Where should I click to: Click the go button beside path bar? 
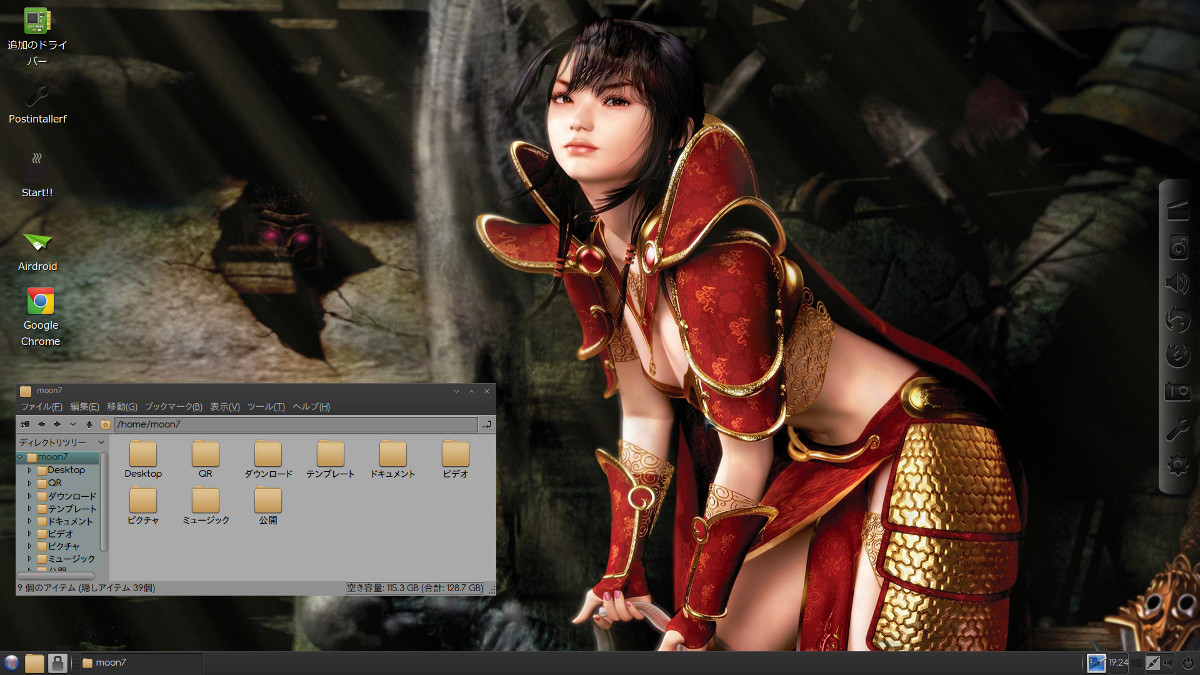tap(486, 425)
